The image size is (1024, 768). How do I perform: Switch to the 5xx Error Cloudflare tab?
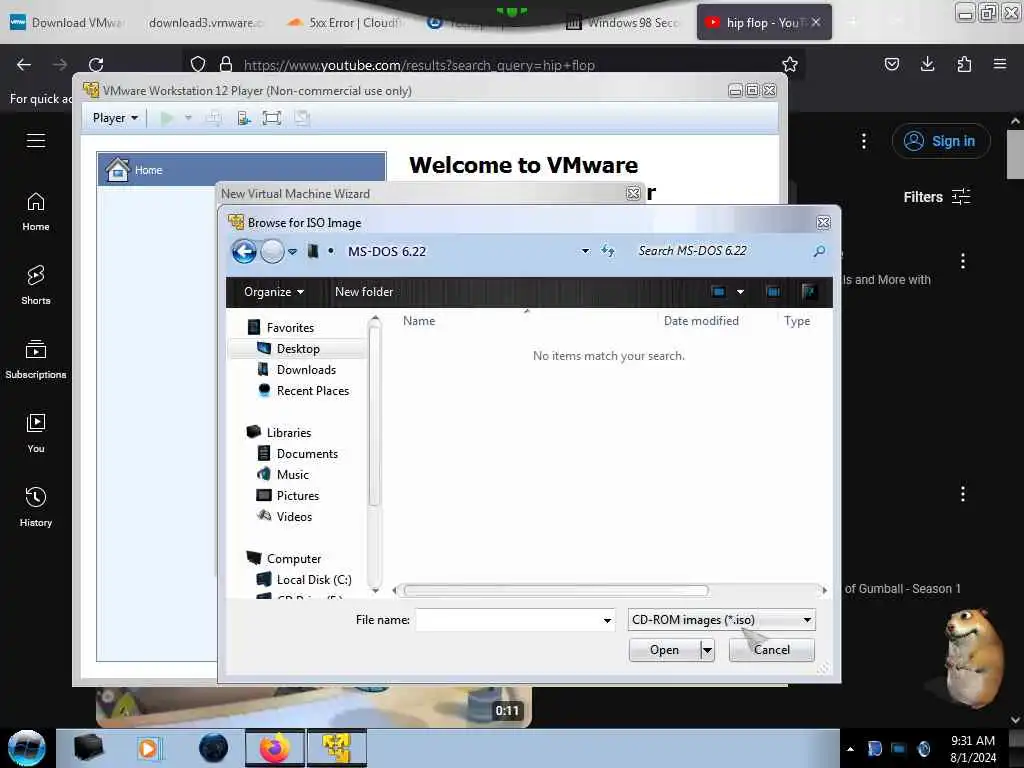346,23
